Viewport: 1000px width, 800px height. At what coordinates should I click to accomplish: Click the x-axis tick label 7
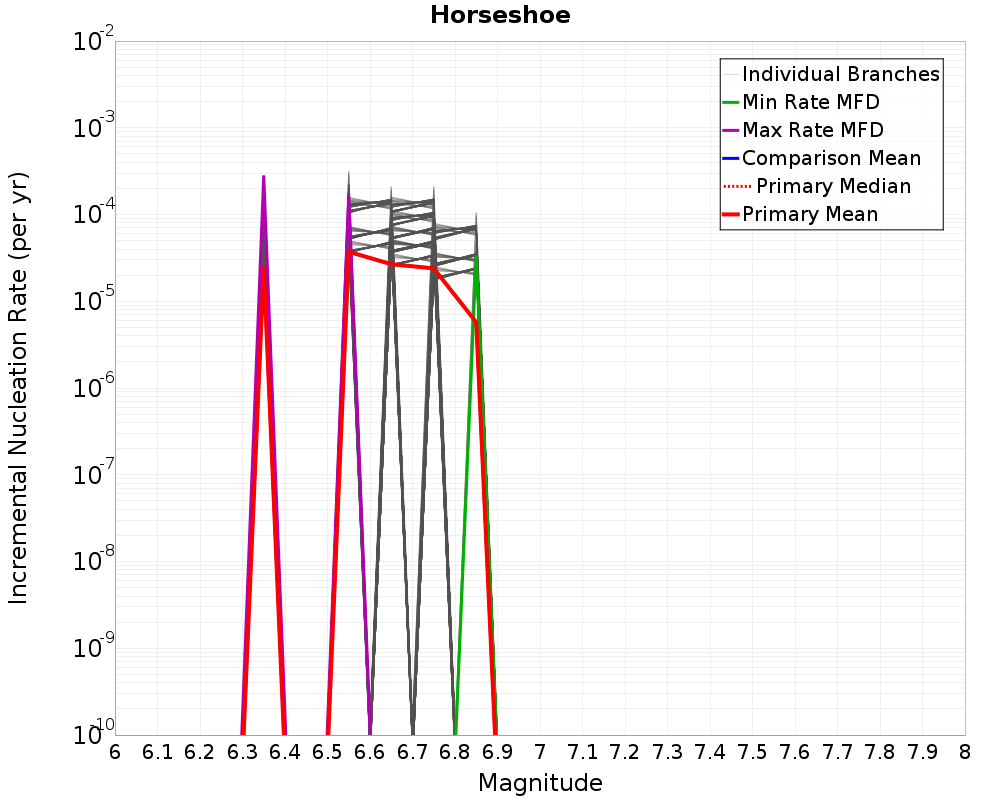tap(540, 753)
